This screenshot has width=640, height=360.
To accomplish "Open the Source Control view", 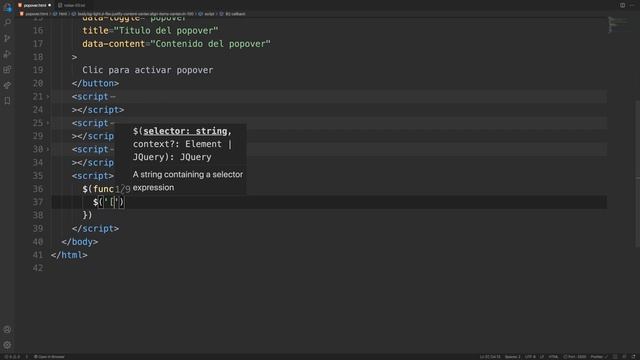I will click(x=7, y=38).
